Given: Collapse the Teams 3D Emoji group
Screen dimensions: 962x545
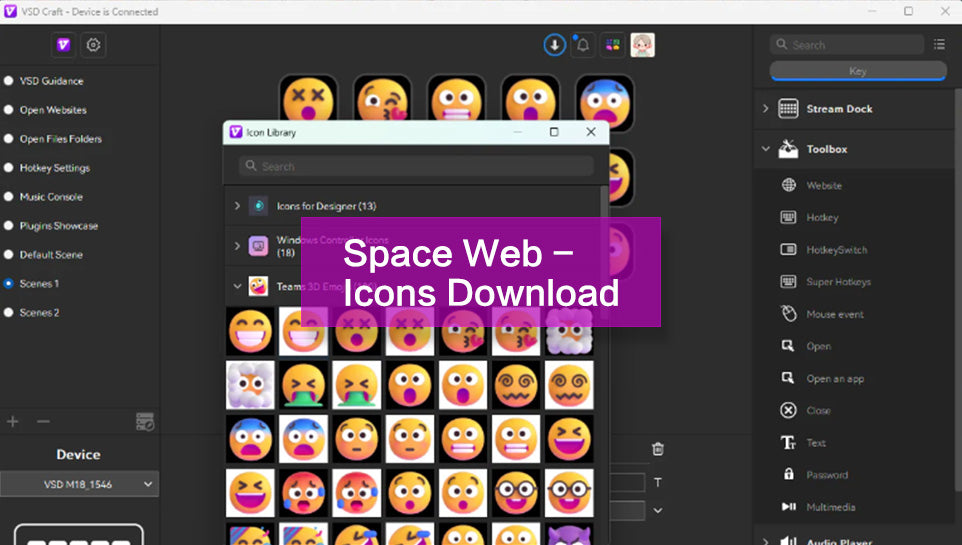Looking at the screenshot, I should (x=237, y=286).
